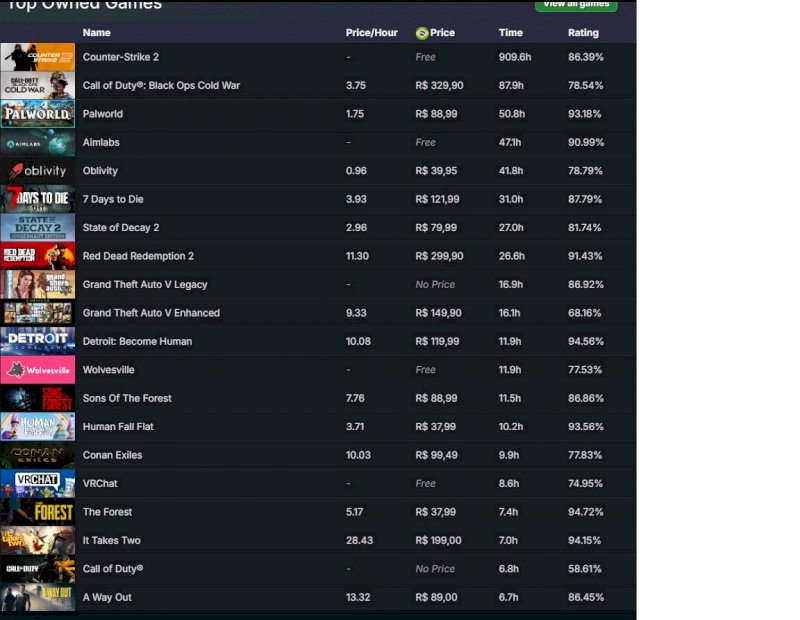Open the Human Fall Flat link

click(x=118, y=426)
